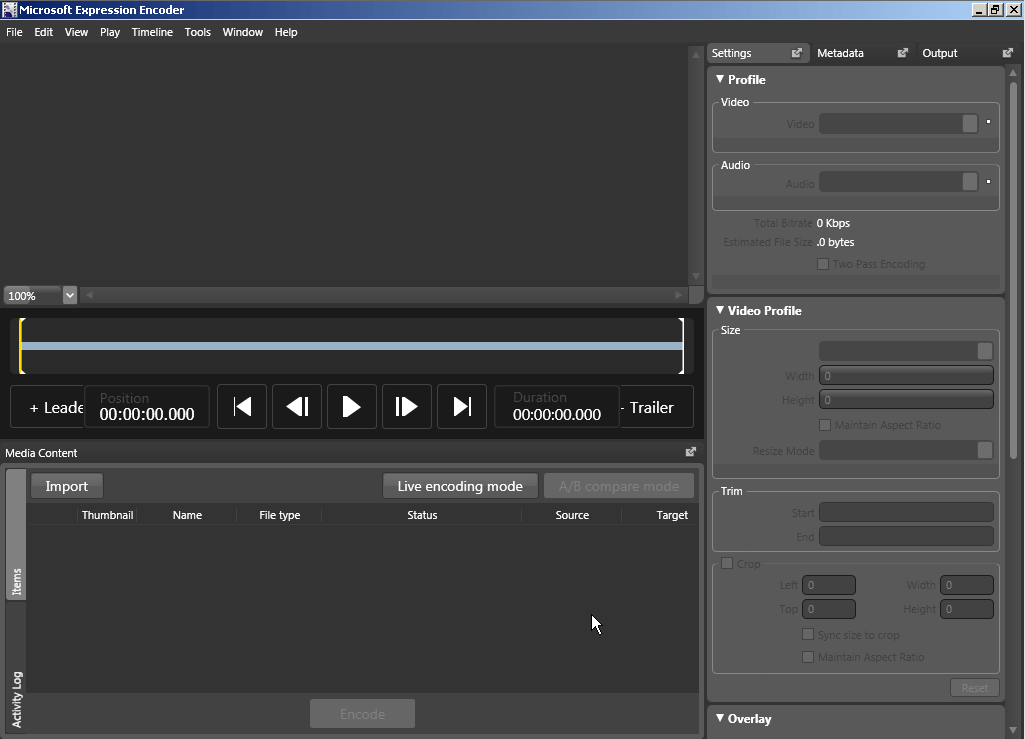This screenshot has height=740, width=1025.
Task: Toggle the Crop checkbox
Action: 727,563
